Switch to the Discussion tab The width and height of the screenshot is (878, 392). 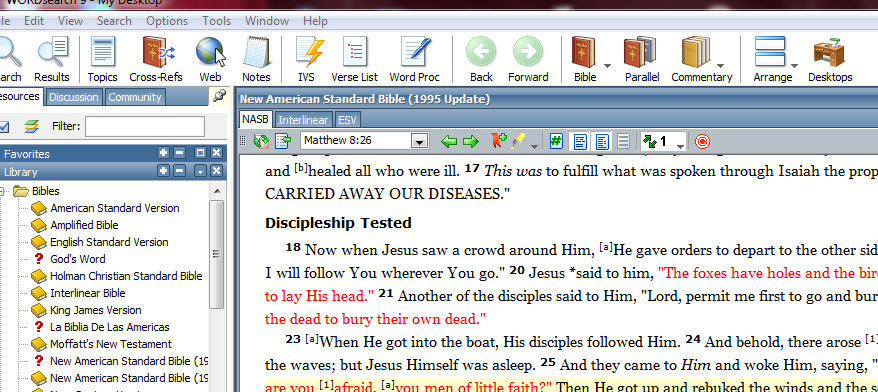(x=73, y=97)
